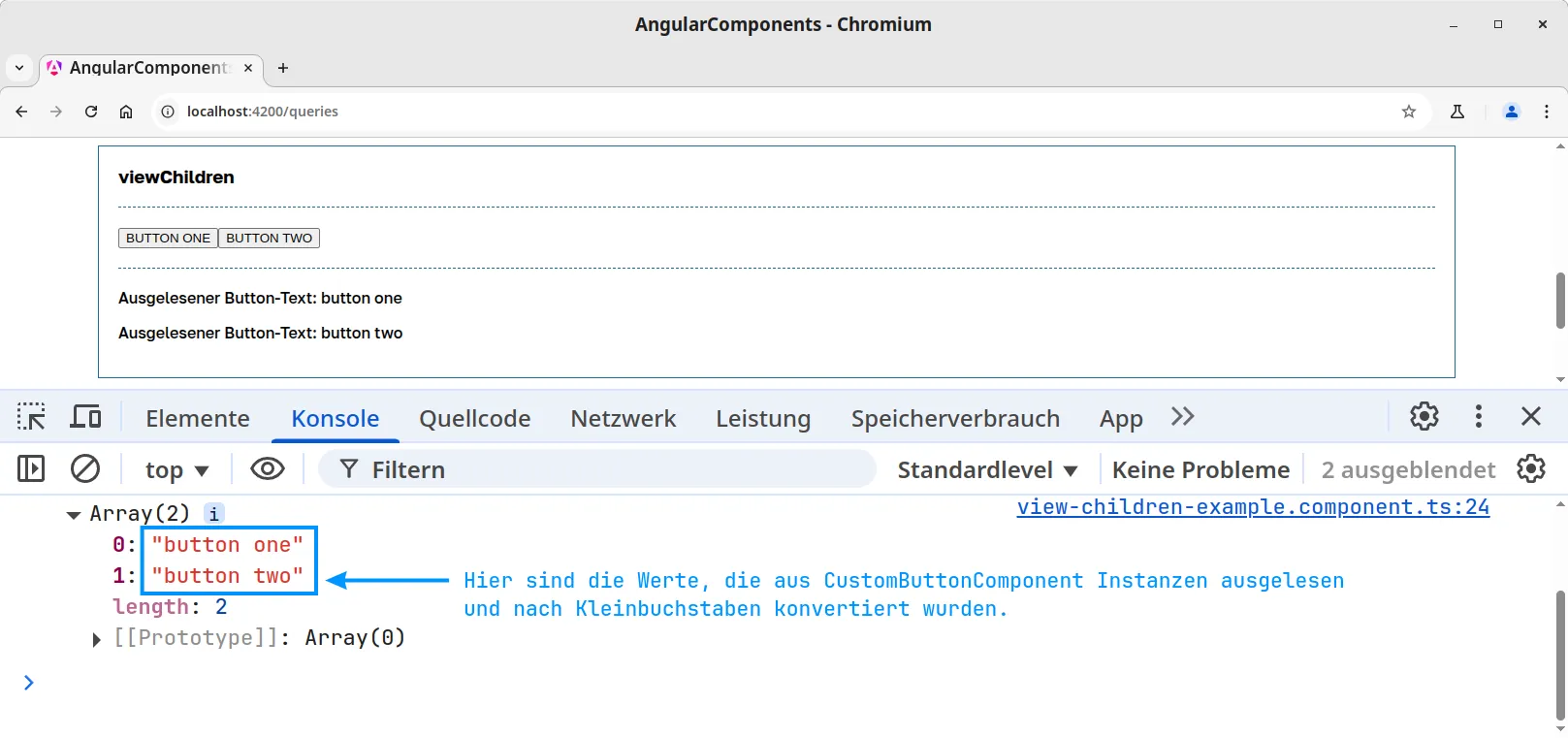
Task: Go back to previous page
Action: (21, 112)
